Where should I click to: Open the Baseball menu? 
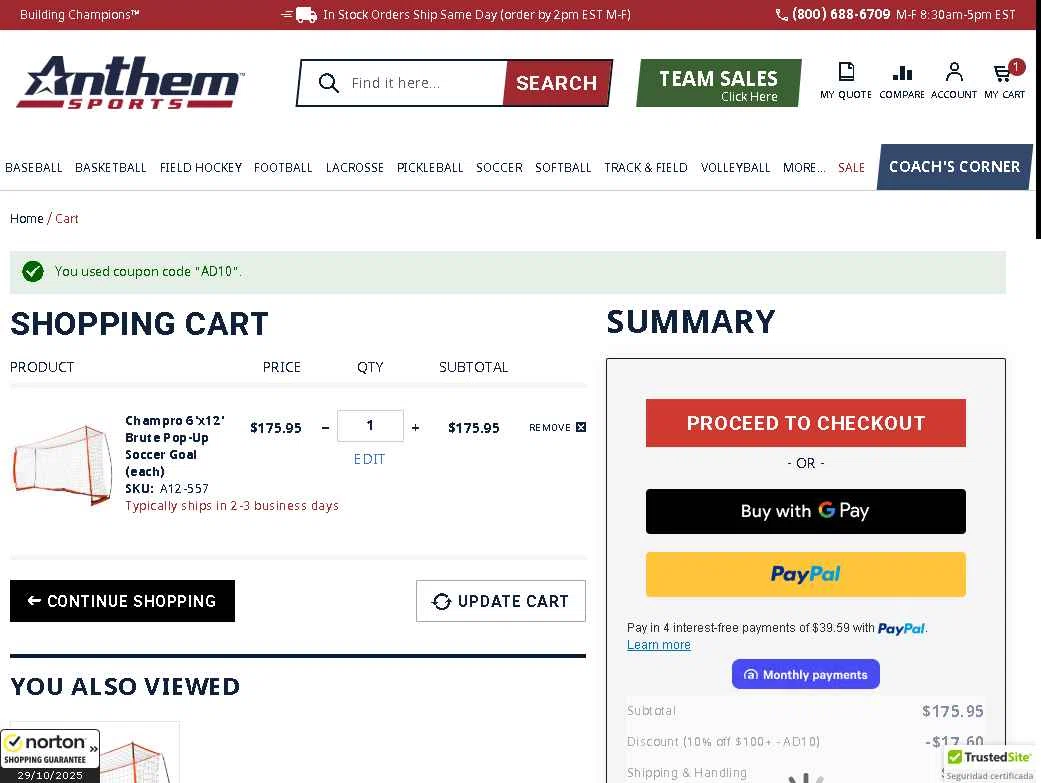[34, 167]
